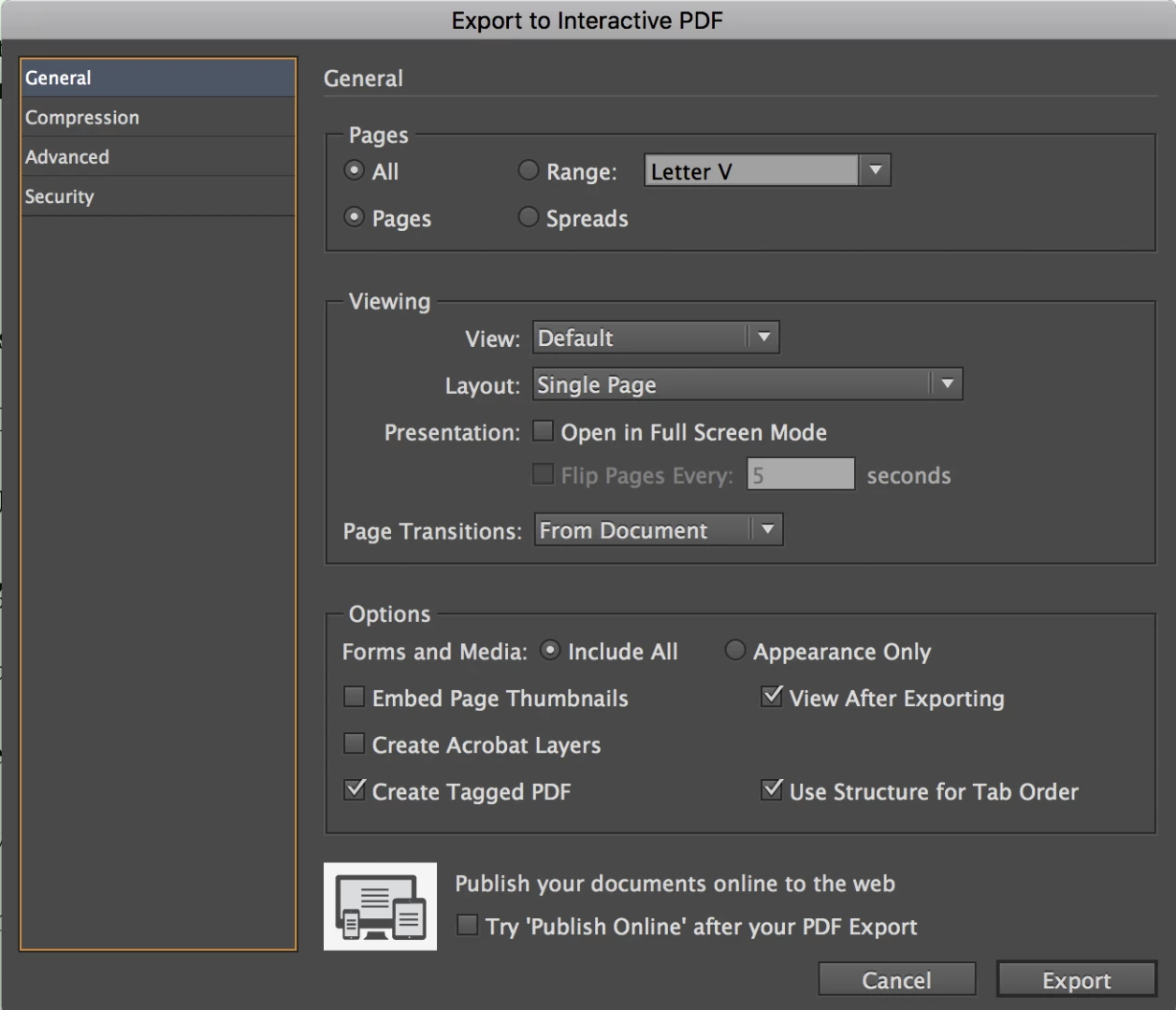The width and height of the screenshot is (1176, 1010).
Task: Uncheck Create Tagged PDF
Action: point(355,790)
